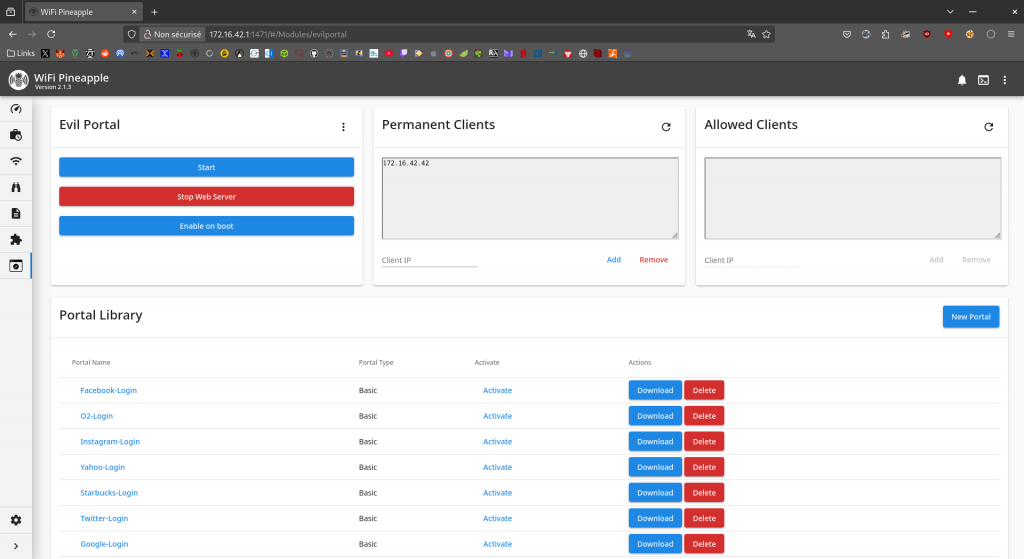Open the notifications bell
The height and width of the screenshot is (559, 1024).
962,80
